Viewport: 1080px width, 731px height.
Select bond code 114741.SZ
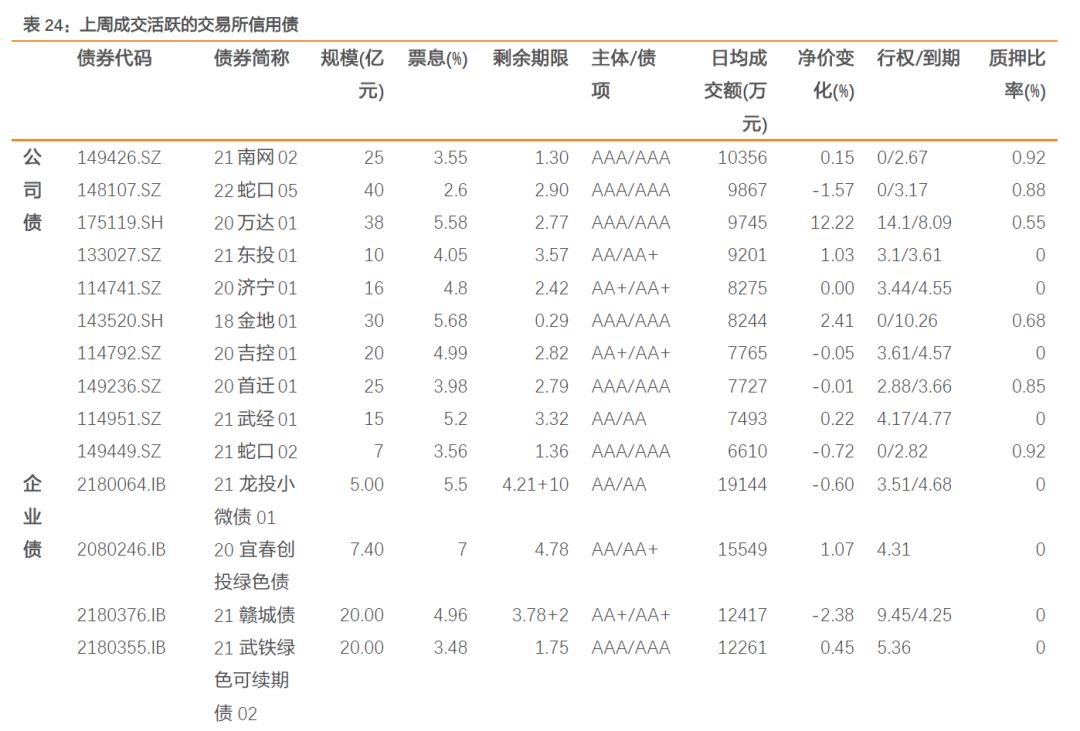click(x=119, y=288)
